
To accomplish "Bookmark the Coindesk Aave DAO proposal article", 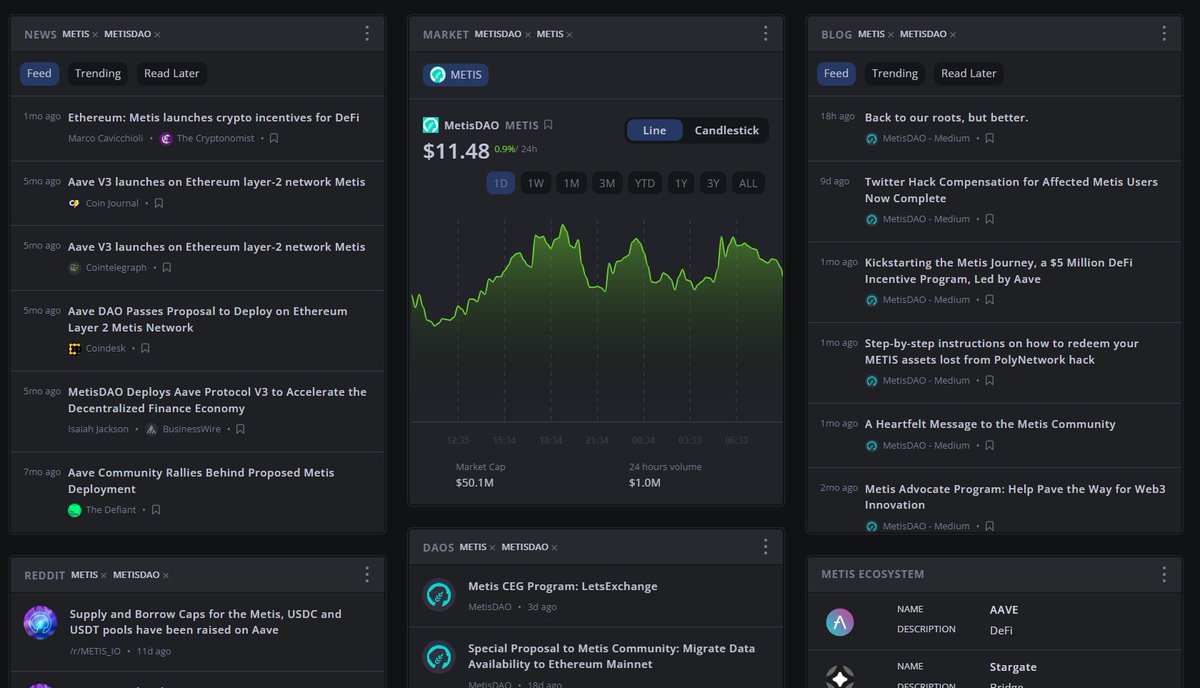I will point(145,349).
